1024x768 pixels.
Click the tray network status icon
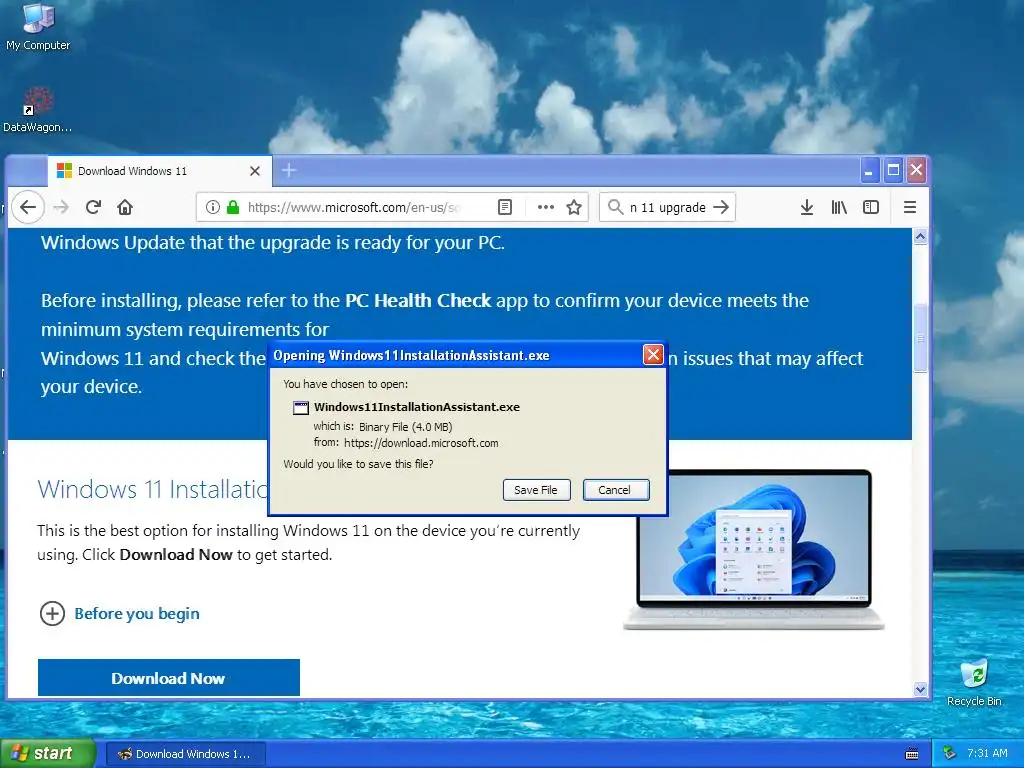[950, 753]
